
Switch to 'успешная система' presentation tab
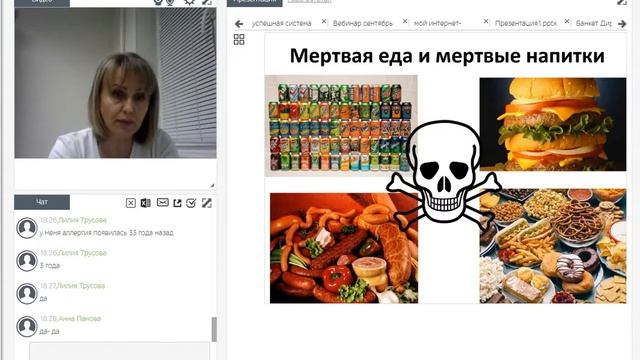[282, 23]
